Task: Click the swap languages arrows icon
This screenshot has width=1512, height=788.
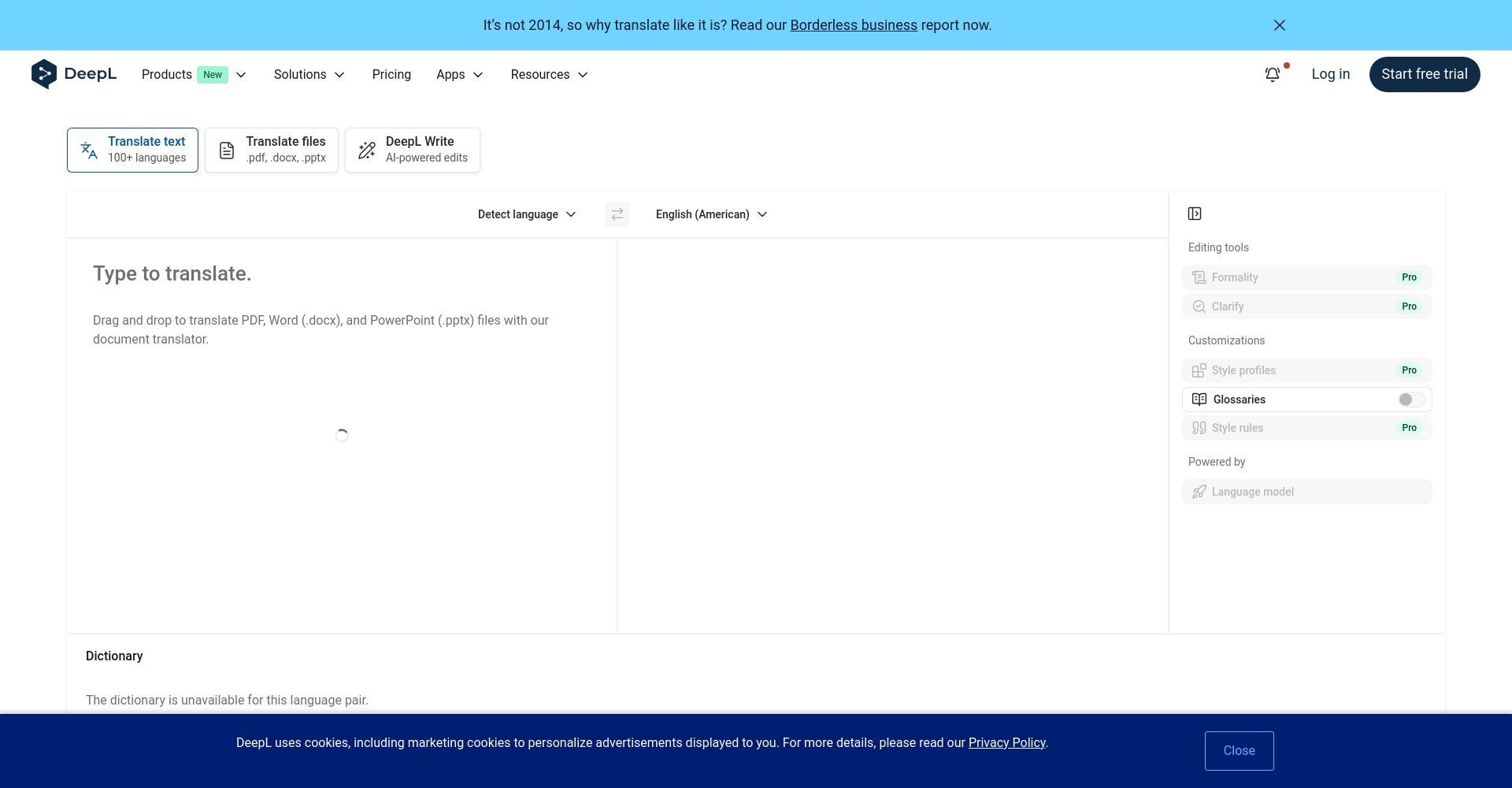Action: coord(617,214)
